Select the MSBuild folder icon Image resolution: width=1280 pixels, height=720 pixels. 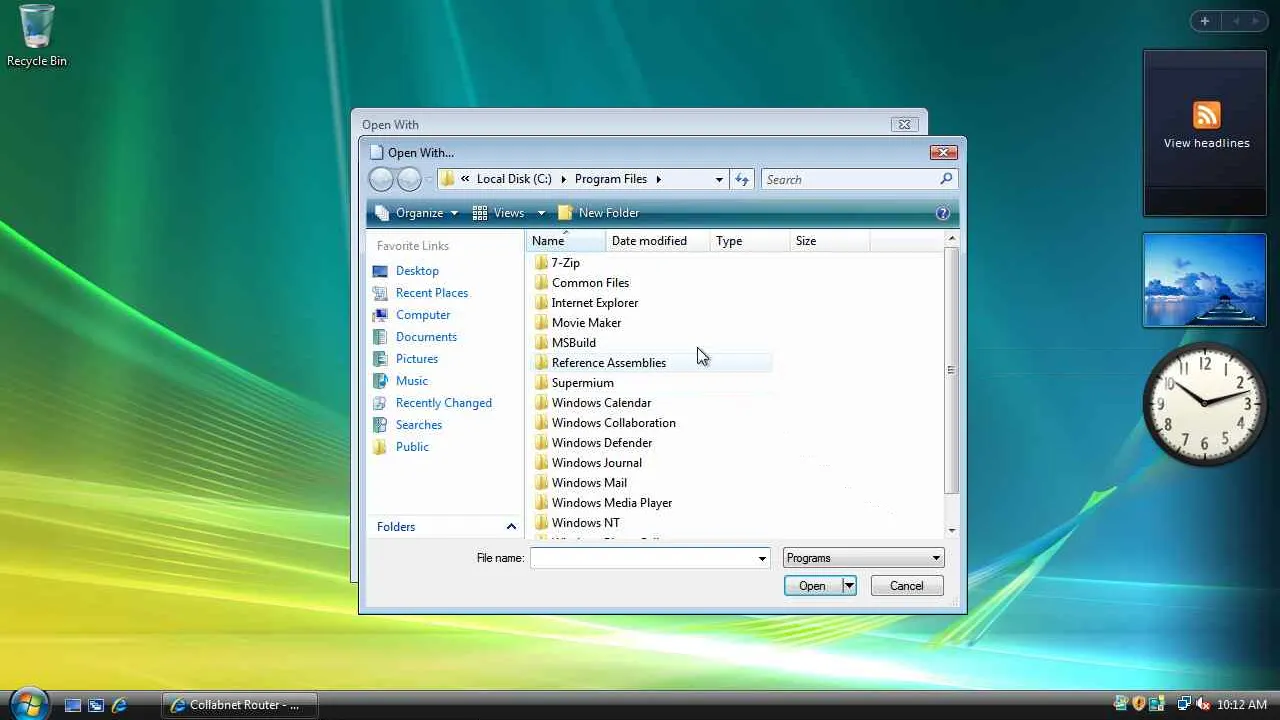[541, 343]
